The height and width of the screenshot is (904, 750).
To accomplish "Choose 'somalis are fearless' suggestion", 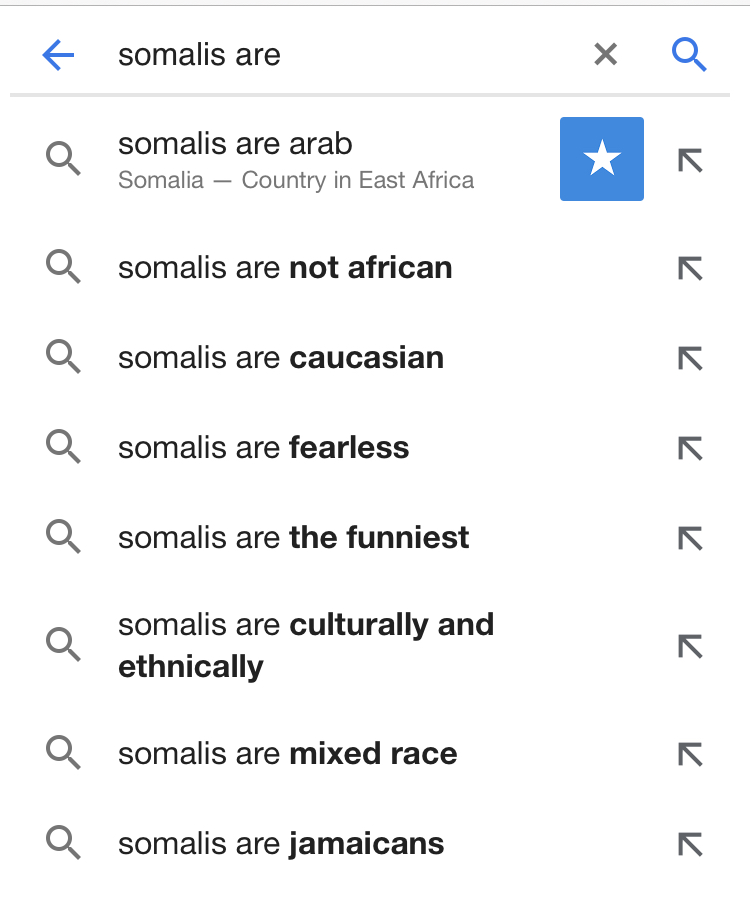I will 264,448.
